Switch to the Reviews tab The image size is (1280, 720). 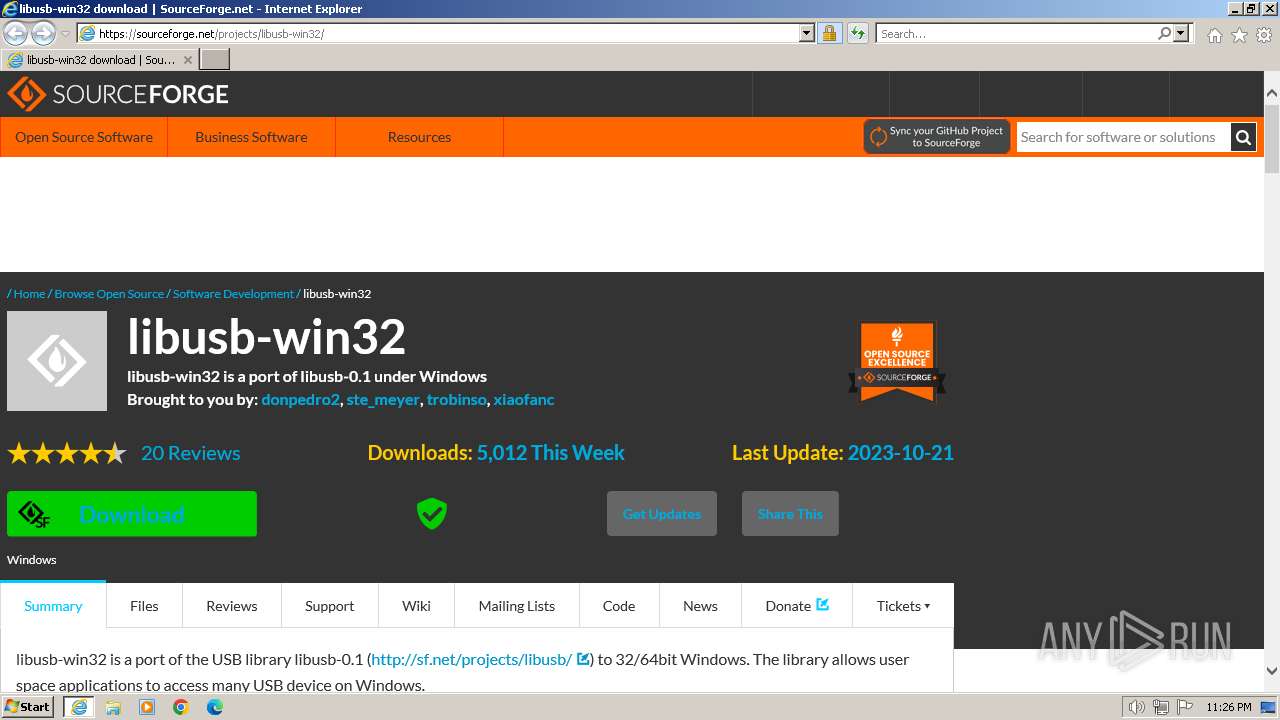click(x=232, y=606)
